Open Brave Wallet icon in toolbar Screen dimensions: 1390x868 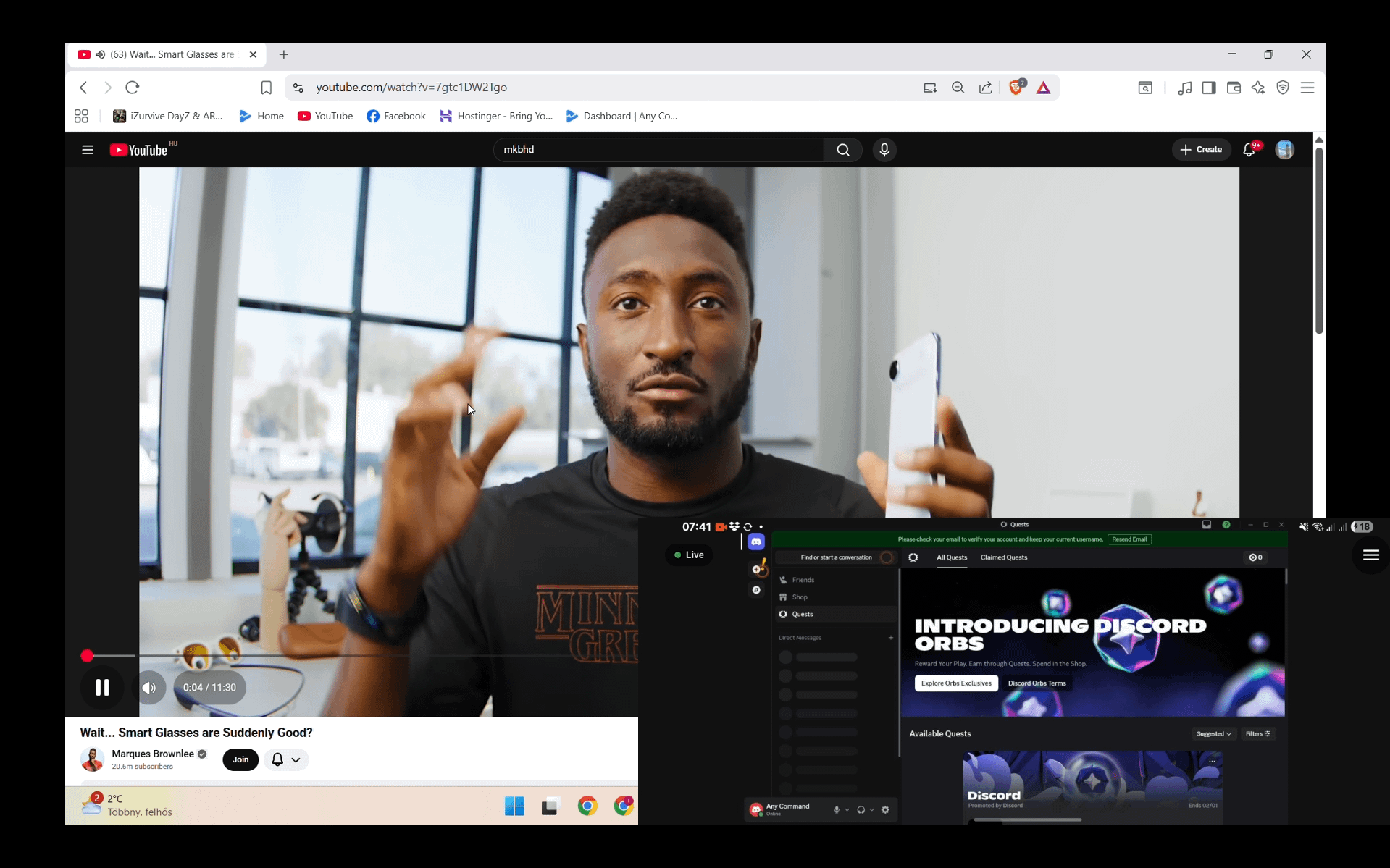tap(1234, 88)
